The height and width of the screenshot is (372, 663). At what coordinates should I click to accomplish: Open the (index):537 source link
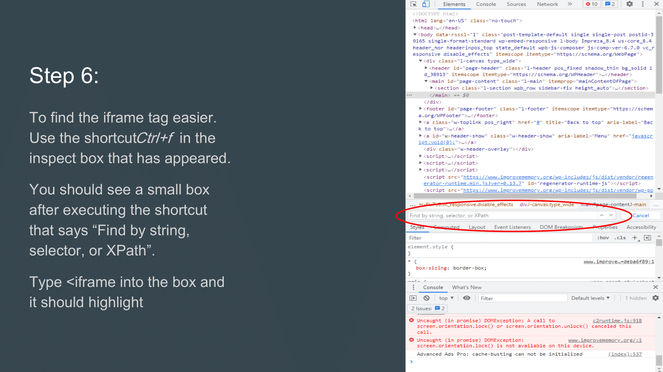click(625, 354)
